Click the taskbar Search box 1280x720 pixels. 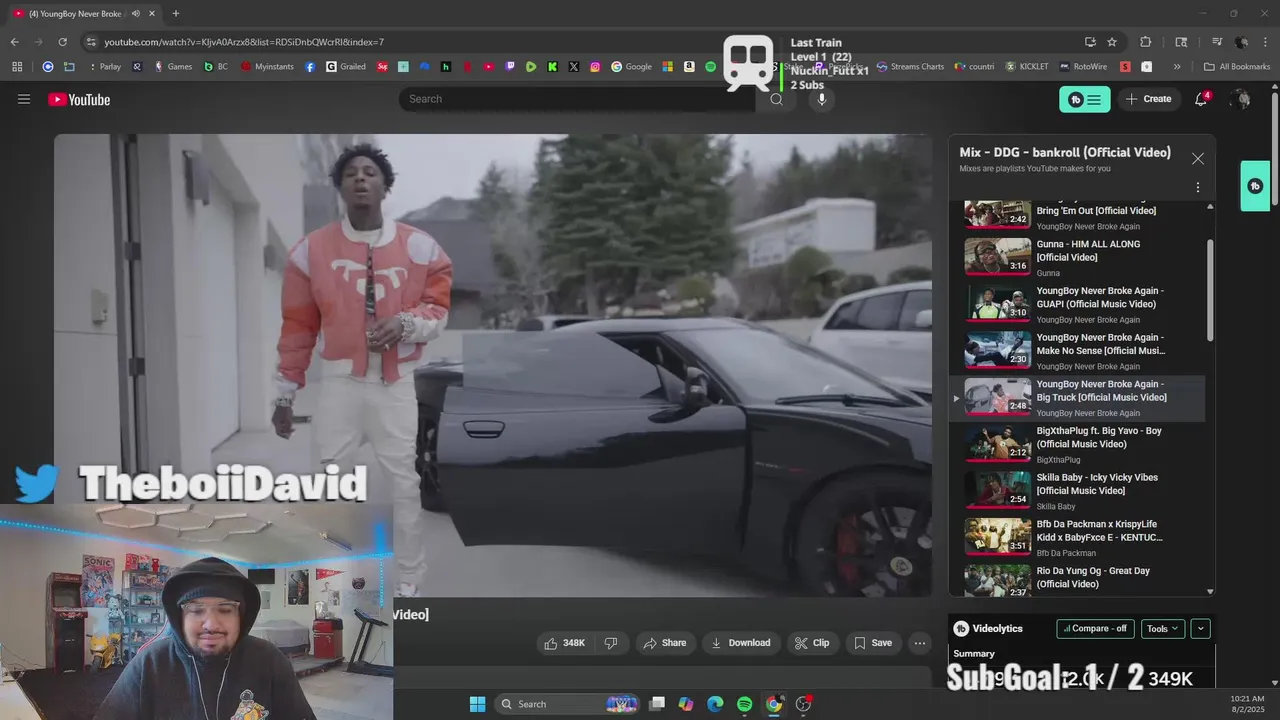567,704
